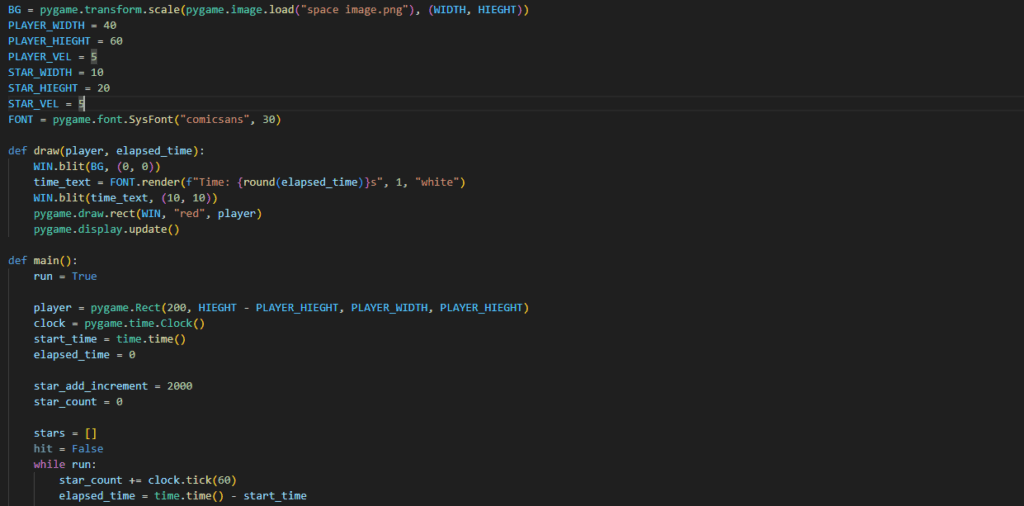Click the True value on the run line

pyautogui.click(x=84, y=276)
